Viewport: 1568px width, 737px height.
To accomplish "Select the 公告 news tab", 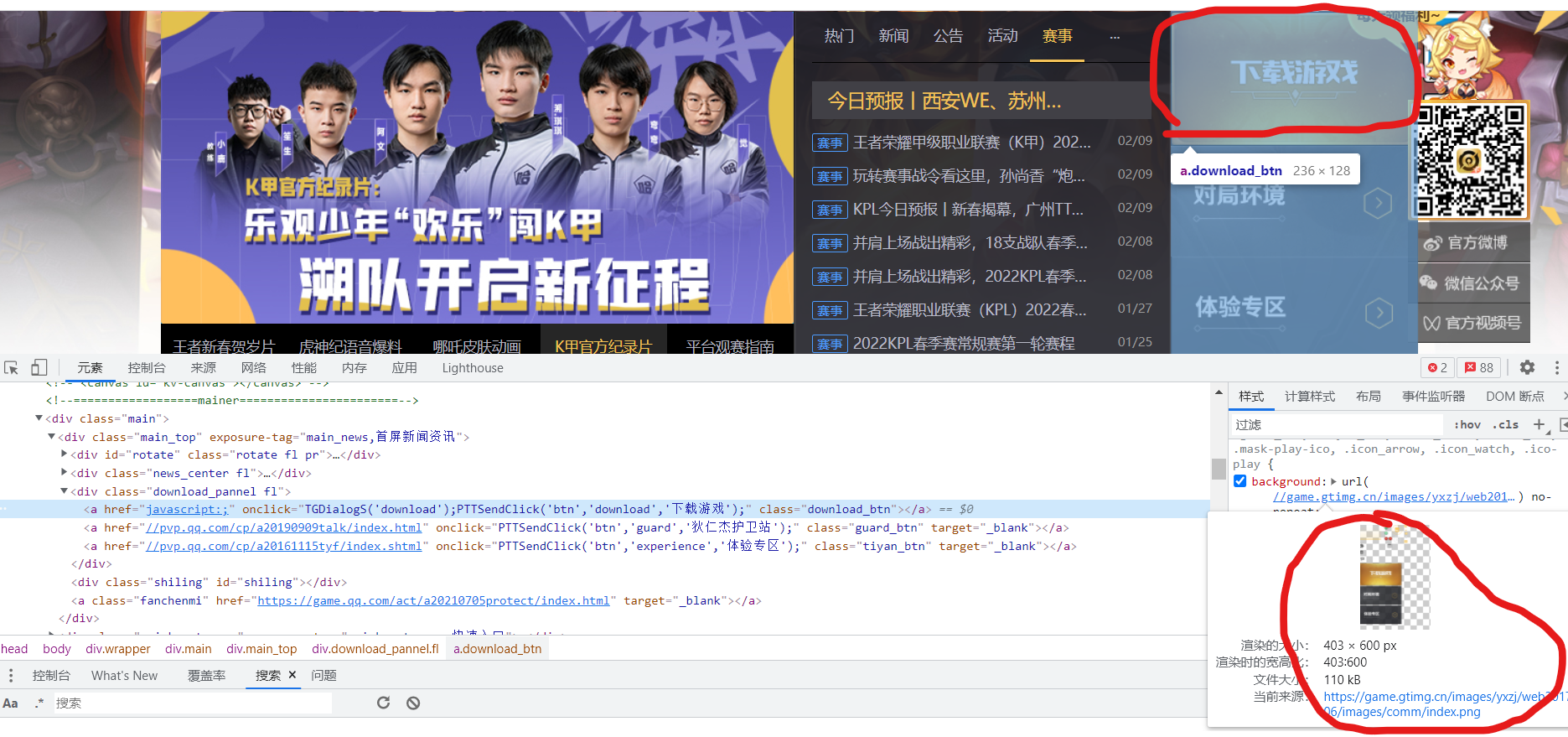I will click(948, 36).
